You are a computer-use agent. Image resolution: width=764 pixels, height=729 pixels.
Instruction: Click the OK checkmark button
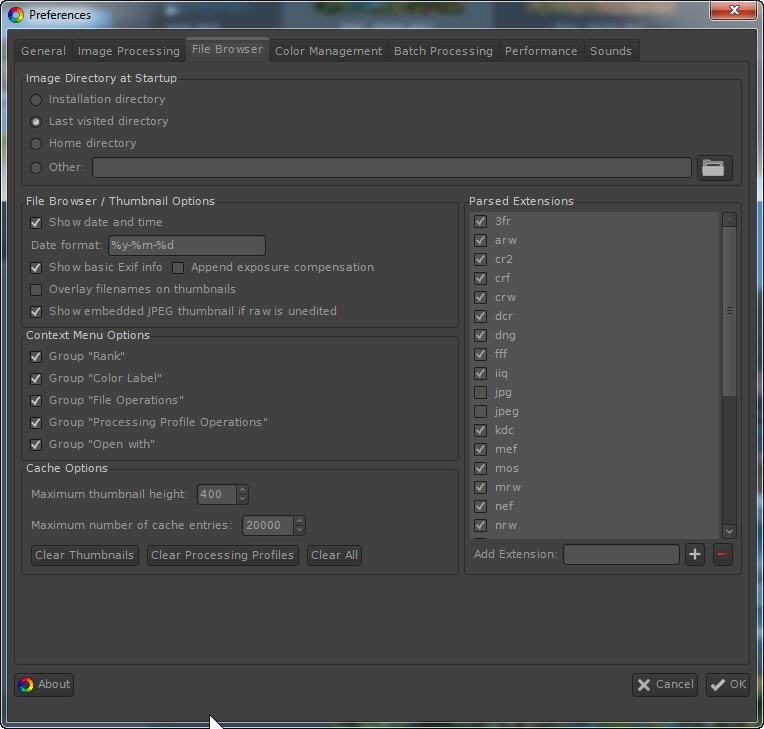[727, 685]
